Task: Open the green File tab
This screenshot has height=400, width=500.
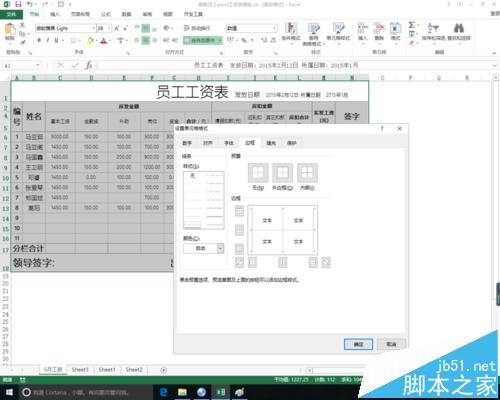Action: [x=11, y=14]
